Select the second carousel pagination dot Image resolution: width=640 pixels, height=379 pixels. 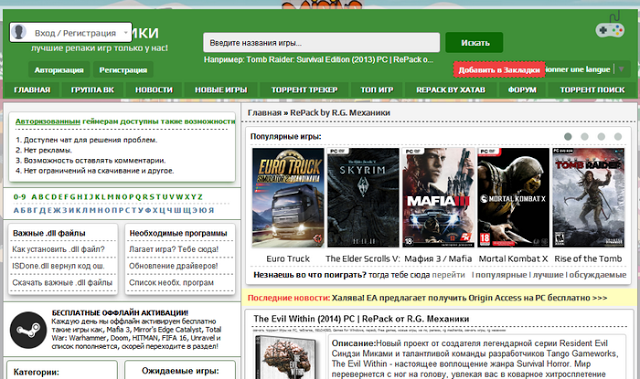click(584, 137)
